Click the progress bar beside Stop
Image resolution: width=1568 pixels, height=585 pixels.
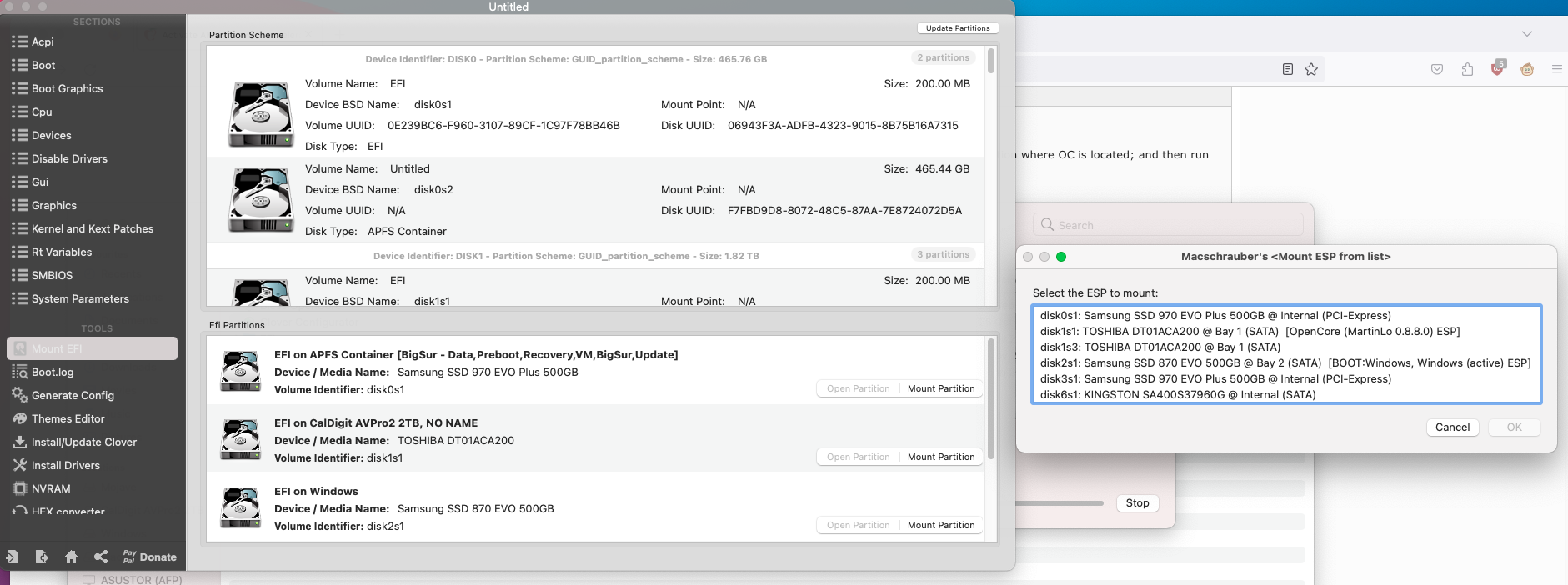[x=1060, y=503]
